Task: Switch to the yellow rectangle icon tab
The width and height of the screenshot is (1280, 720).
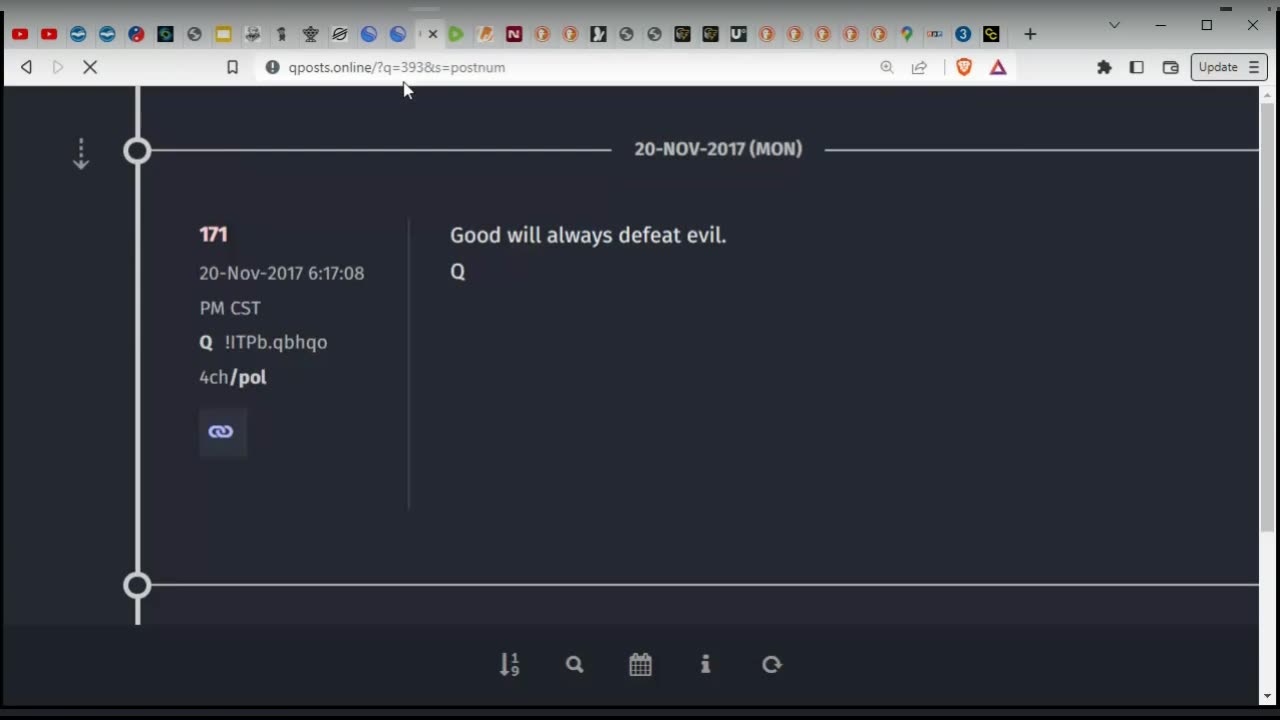Action: point(223,34)
